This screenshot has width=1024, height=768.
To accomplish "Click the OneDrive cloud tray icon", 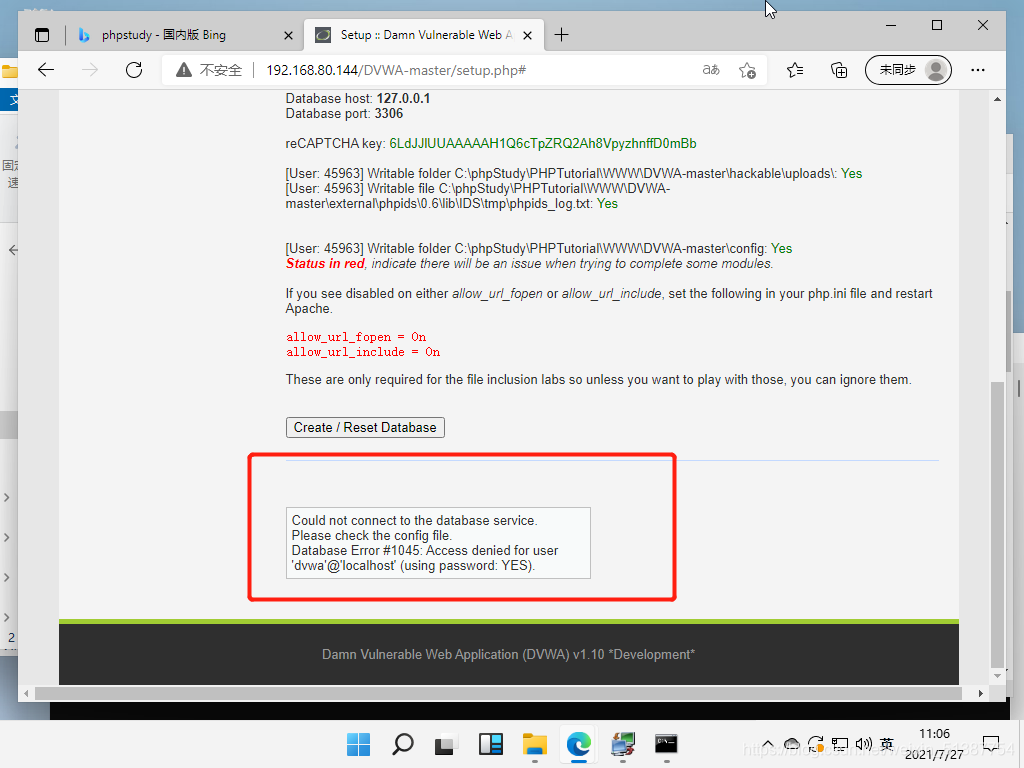I will coord(792,744).
